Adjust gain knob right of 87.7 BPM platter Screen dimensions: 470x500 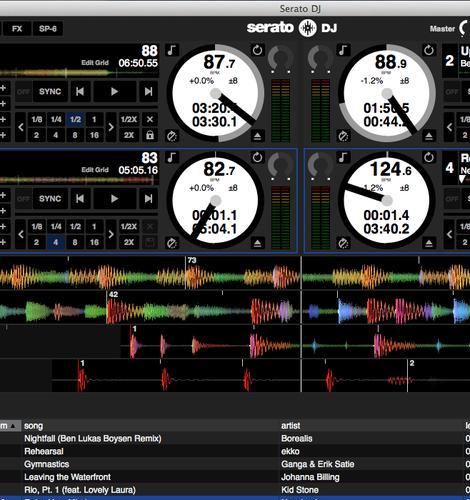click(x=281, y=58)
